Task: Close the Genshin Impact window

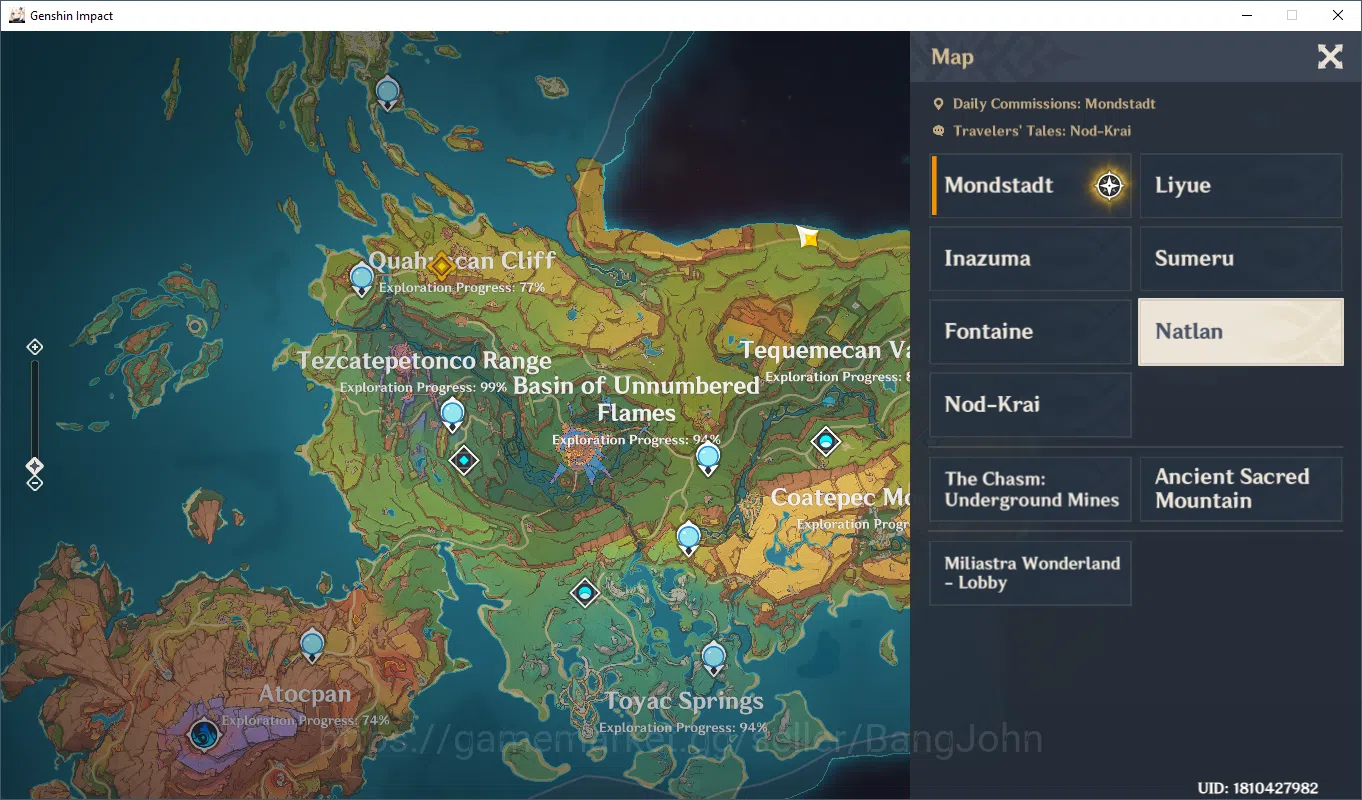Action: [1338, 15]
